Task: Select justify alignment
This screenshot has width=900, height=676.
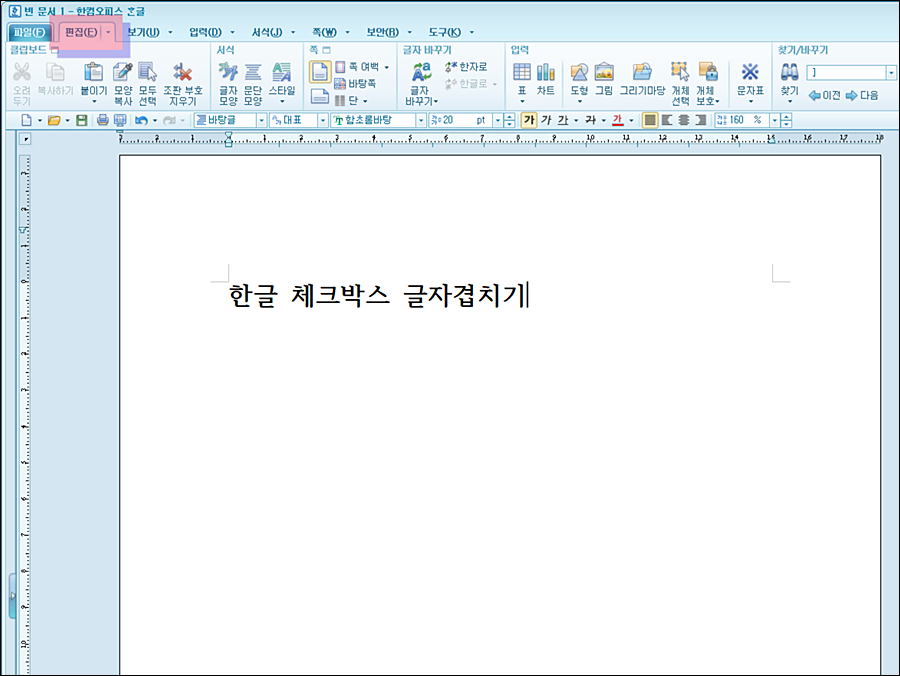Action: click(x=650, y=120)
